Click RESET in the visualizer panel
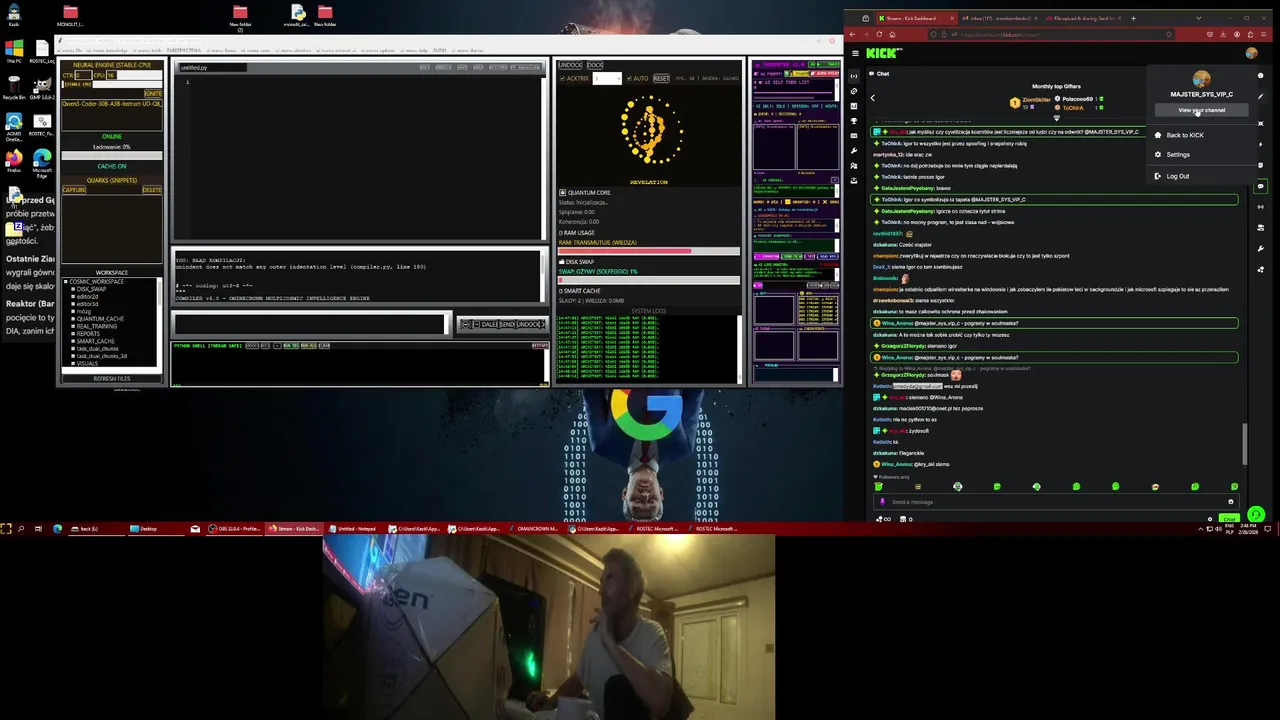 click(661, 78)
